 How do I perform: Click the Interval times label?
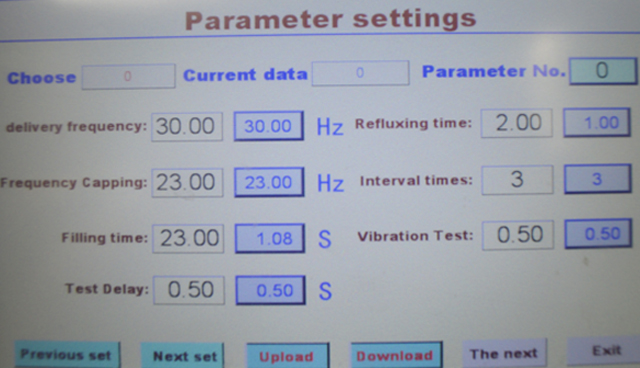pos(416,180)
